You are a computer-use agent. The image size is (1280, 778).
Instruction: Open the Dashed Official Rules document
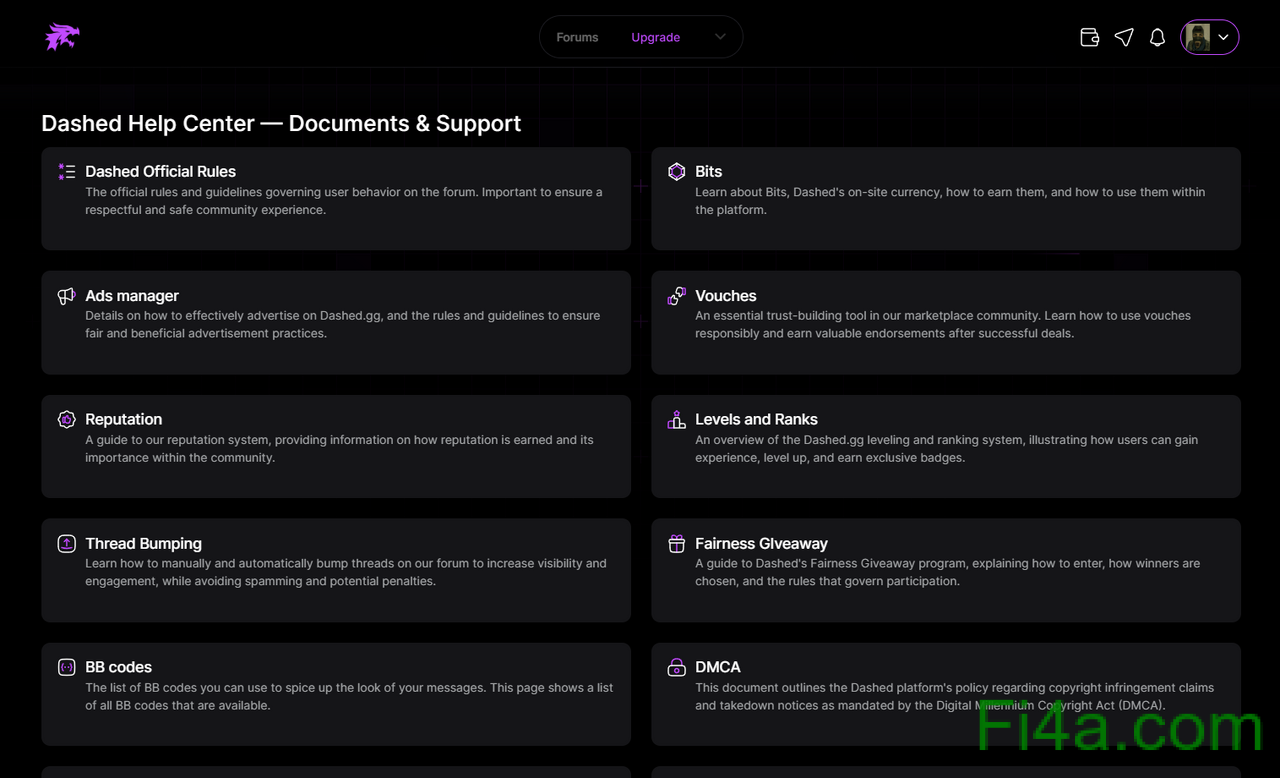(x=160, y=172)
